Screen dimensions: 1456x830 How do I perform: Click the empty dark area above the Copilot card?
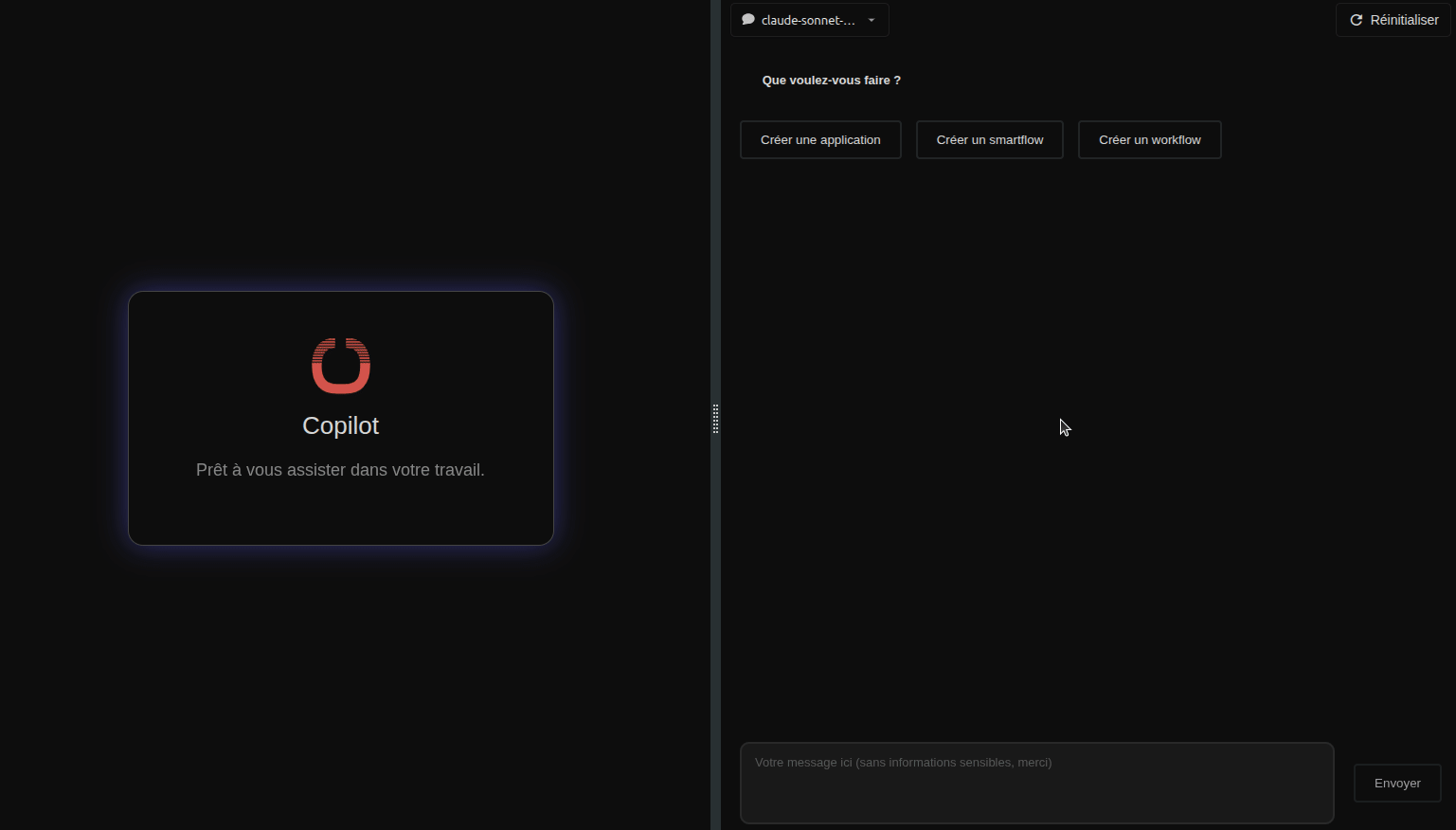tap(341, 142)
